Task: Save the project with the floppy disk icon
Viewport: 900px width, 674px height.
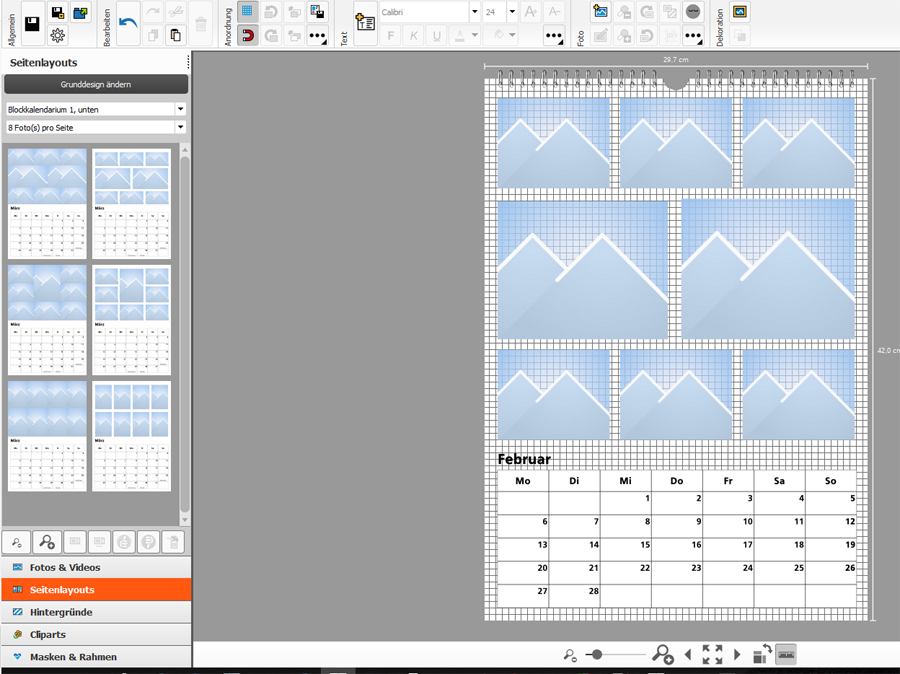Action: coord(32,24)
